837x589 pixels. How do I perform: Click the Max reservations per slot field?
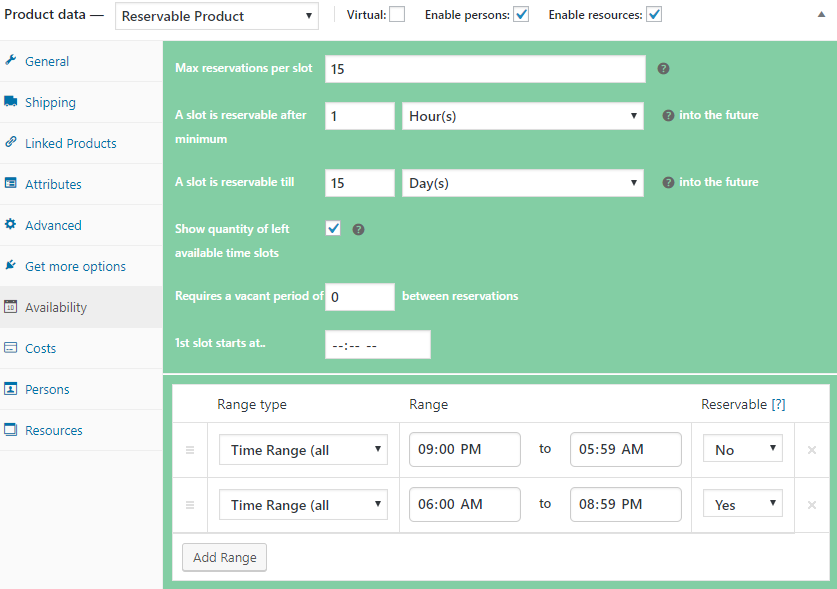tap(485, 69)
